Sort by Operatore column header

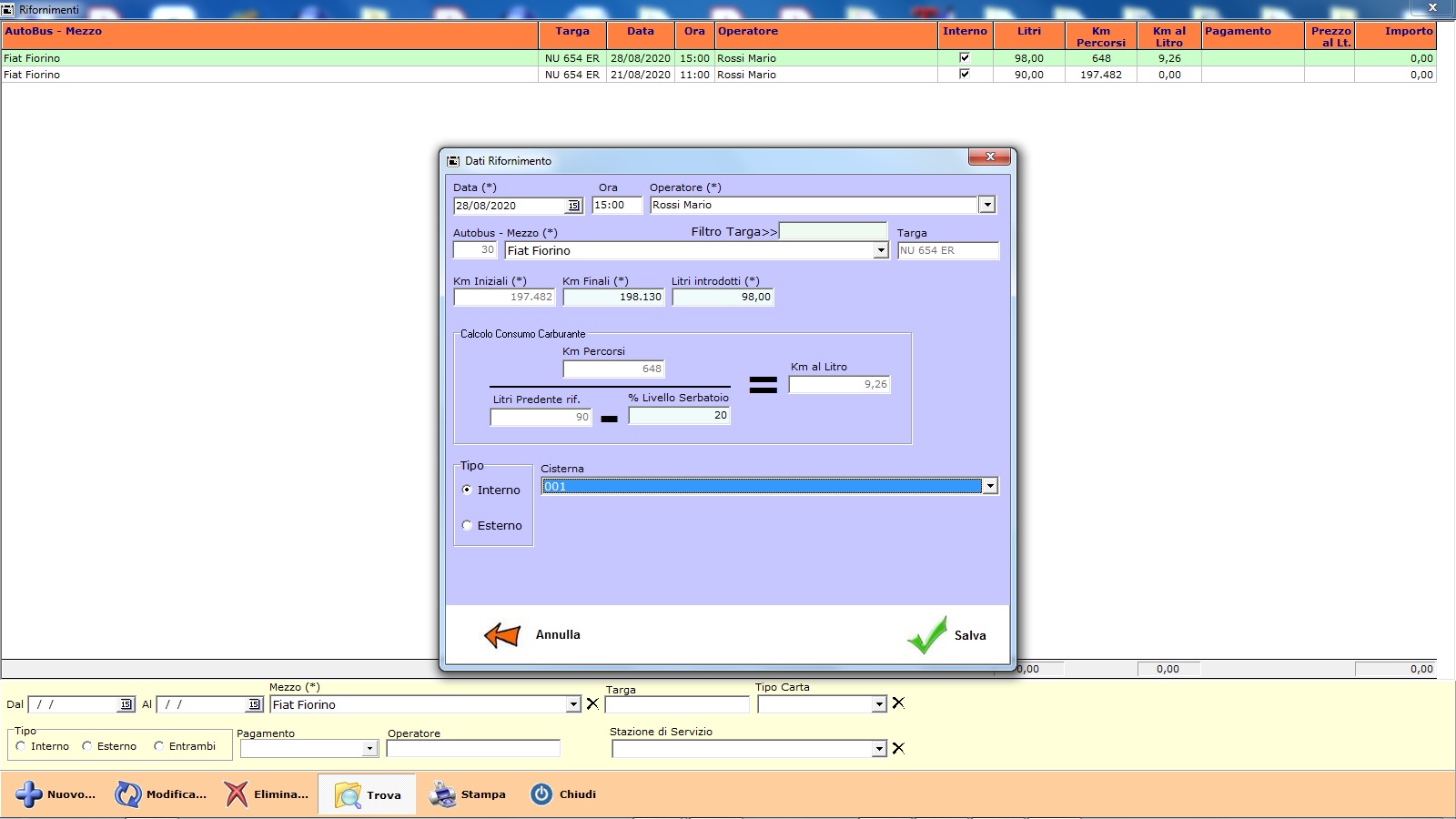tap(826, 35)
